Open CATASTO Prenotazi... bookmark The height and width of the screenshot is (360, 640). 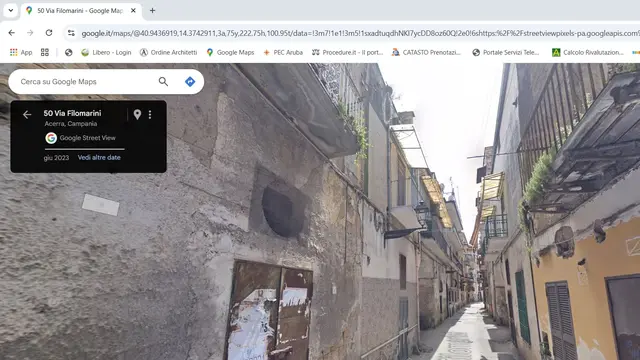point(426,52)
